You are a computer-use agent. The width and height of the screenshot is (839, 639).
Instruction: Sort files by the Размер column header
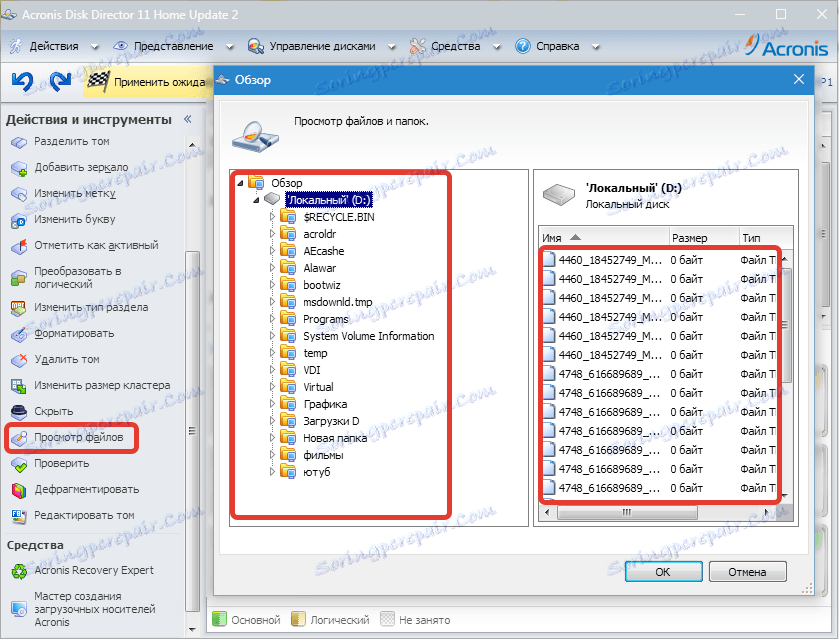click(x=703, y=238)
